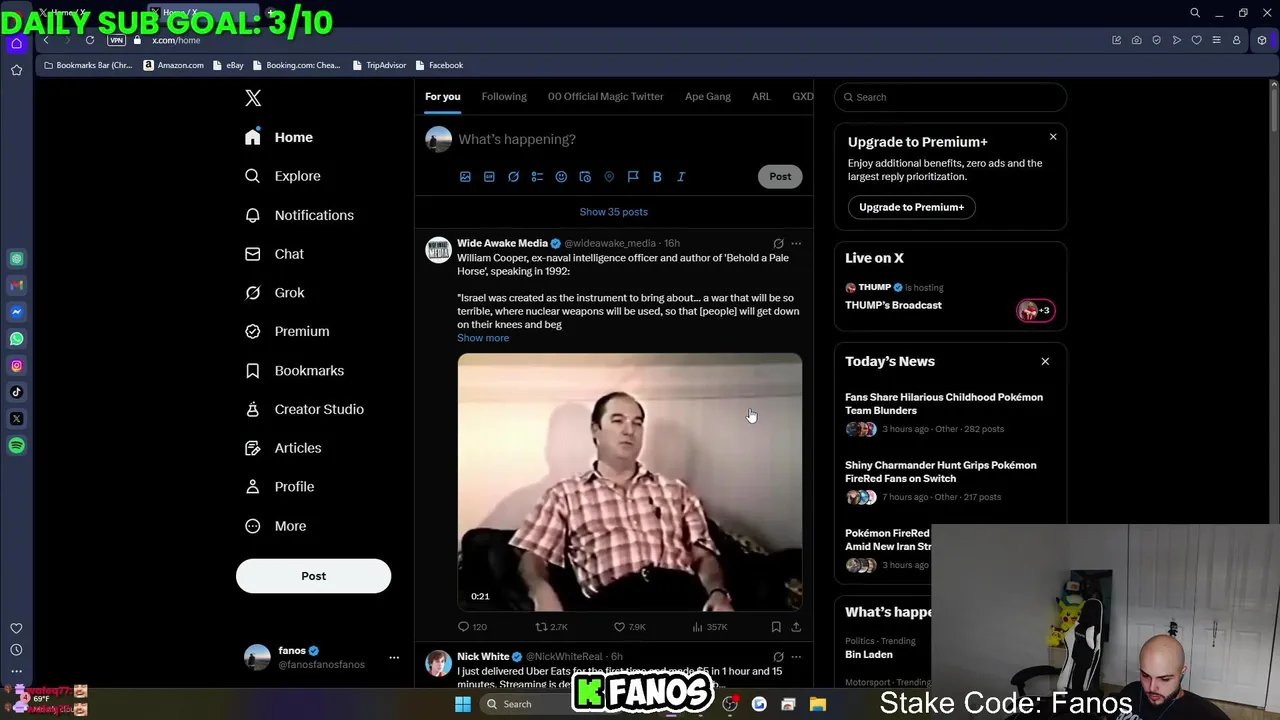Open the Bookmarks Bar folder
This screenshot has width=1280, height=720.
click(x=88, y=65)
